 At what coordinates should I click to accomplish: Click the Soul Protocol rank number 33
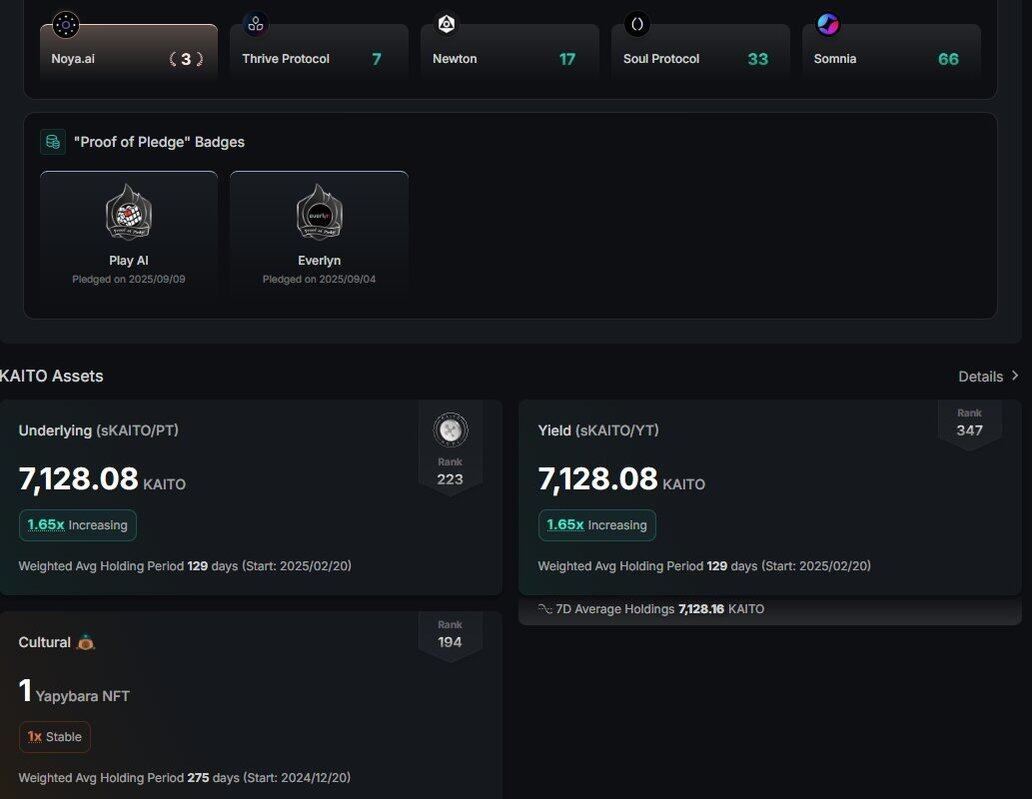pos(758,59)
